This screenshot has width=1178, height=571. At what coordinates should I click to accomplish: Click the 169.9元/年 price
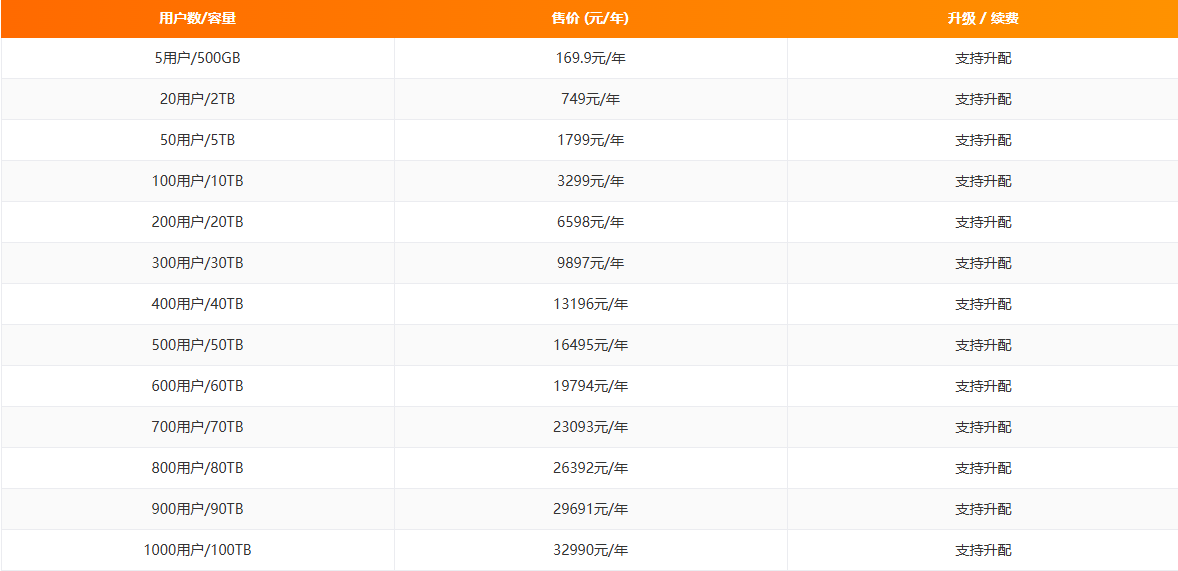pos(590,58)
